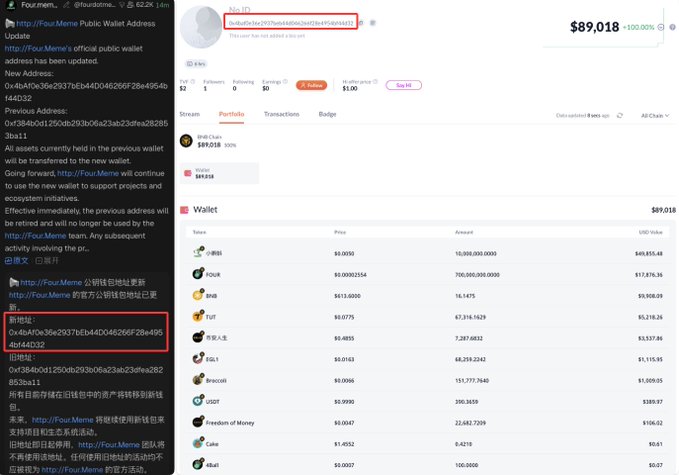Open the http://Four.Meme link before 公钥钱包地址更新
The image size is (679, 475).
[51, 282]
